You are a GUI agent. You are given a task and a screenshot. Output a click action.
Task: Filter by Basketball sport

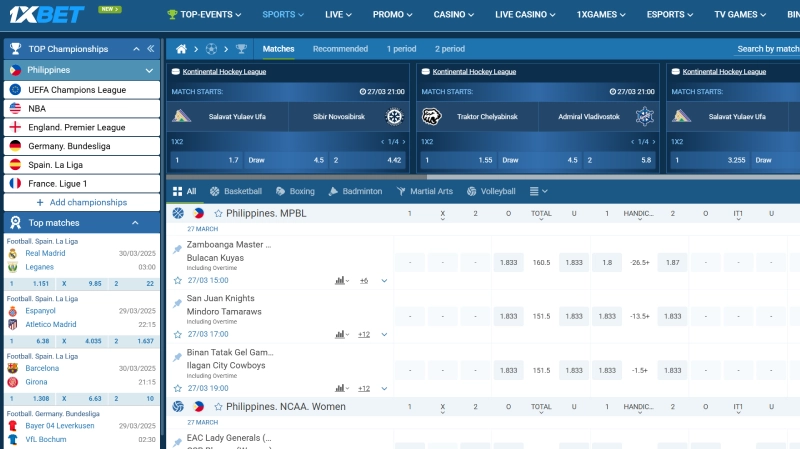coord(236,191)
